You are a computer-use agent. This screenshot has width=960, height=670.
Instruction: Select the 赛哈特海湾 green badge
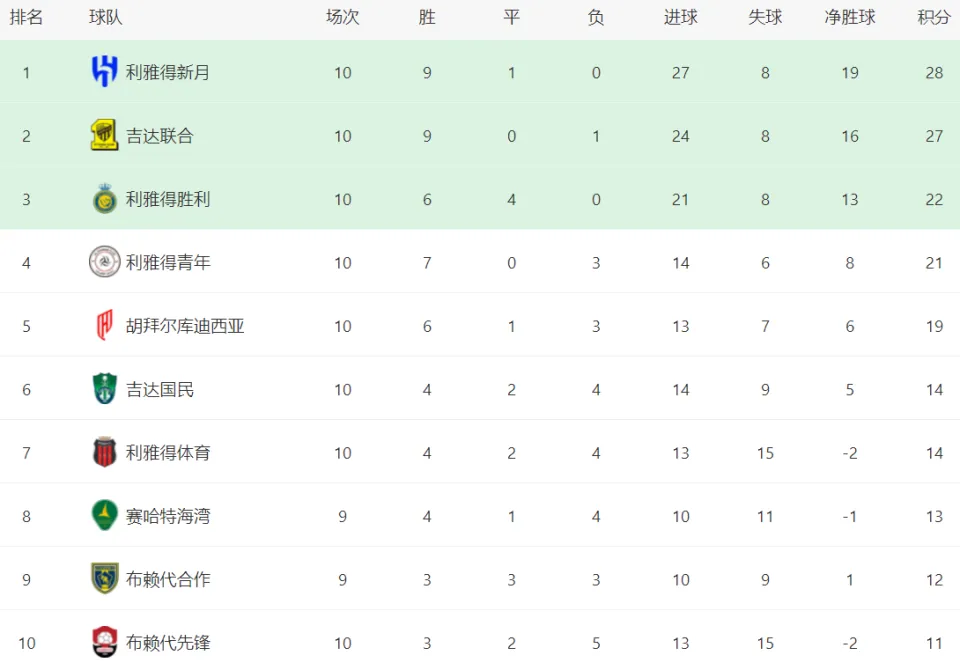pyautogui.click(x=105, y=515)
